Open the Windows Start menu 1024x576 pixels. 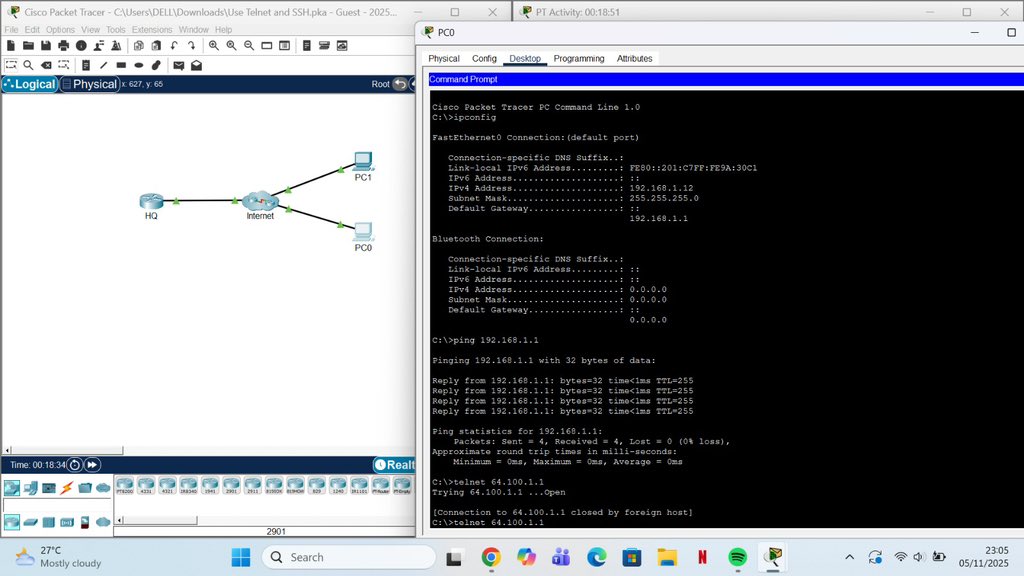[x=240, y=557]
